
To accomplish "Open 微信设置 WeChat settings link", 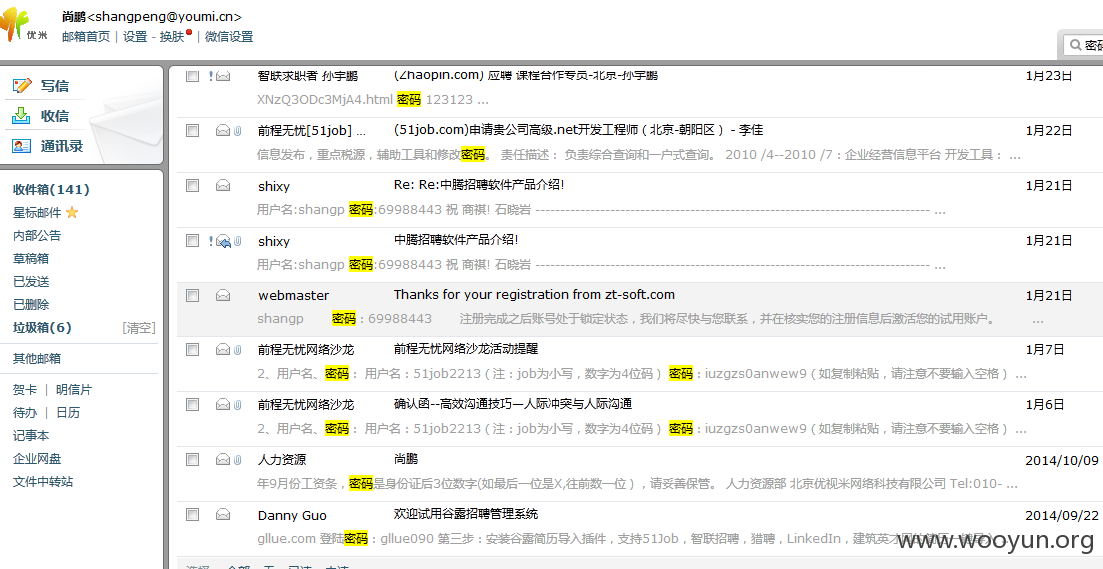I will click(x=229, y=37).
